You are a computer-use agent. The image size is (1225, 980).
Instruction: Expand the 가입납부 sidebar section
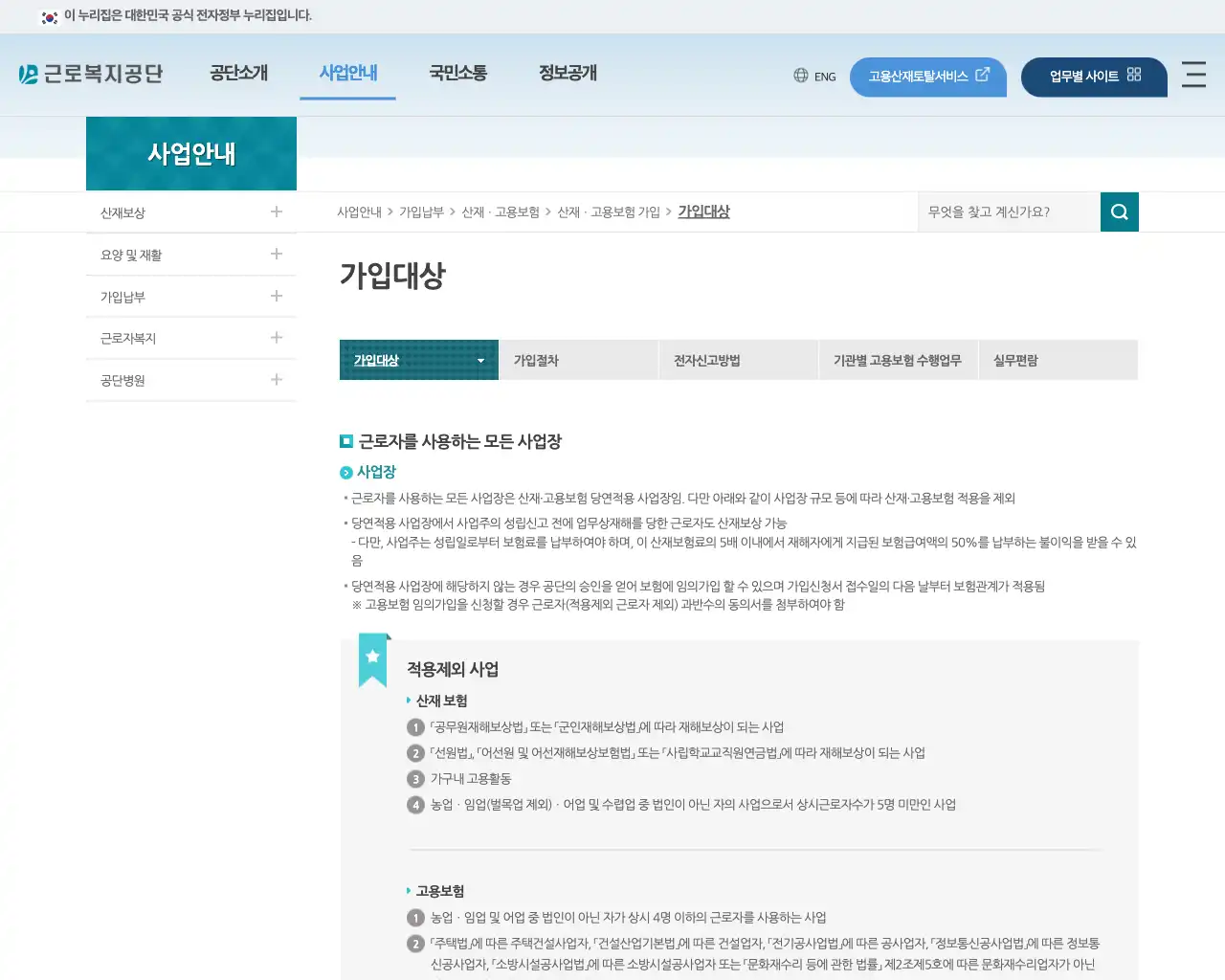click(x=276, y=296)
